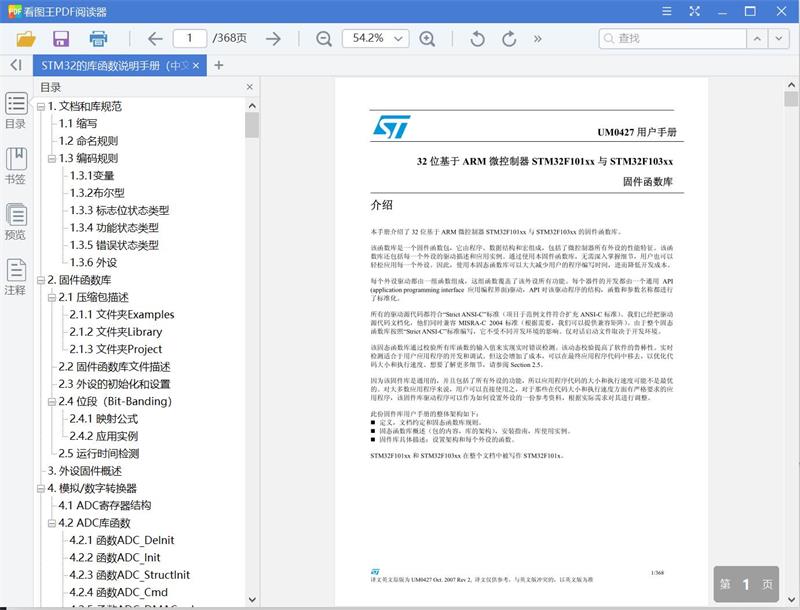This screenshot has width=800, height=610.
Task: Click outline pane scrollbar down arrow
Action: pyautogui.click(x=252, y=599)
